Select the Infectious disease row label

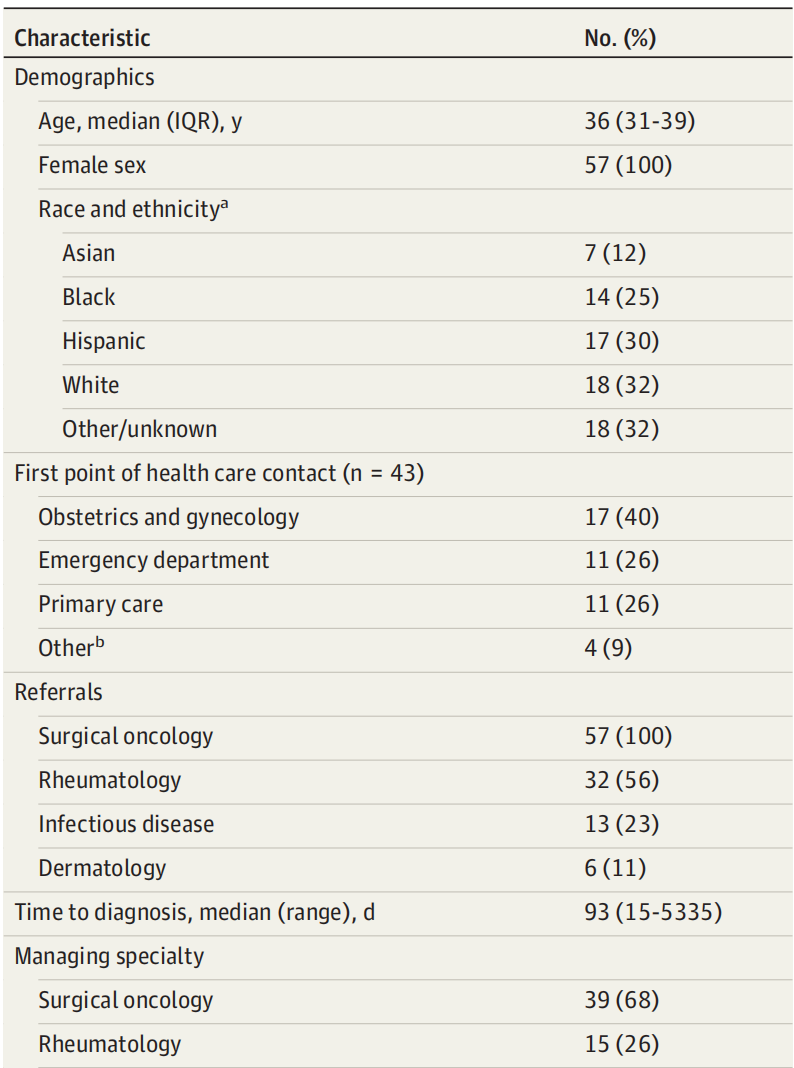pos(126,824)
